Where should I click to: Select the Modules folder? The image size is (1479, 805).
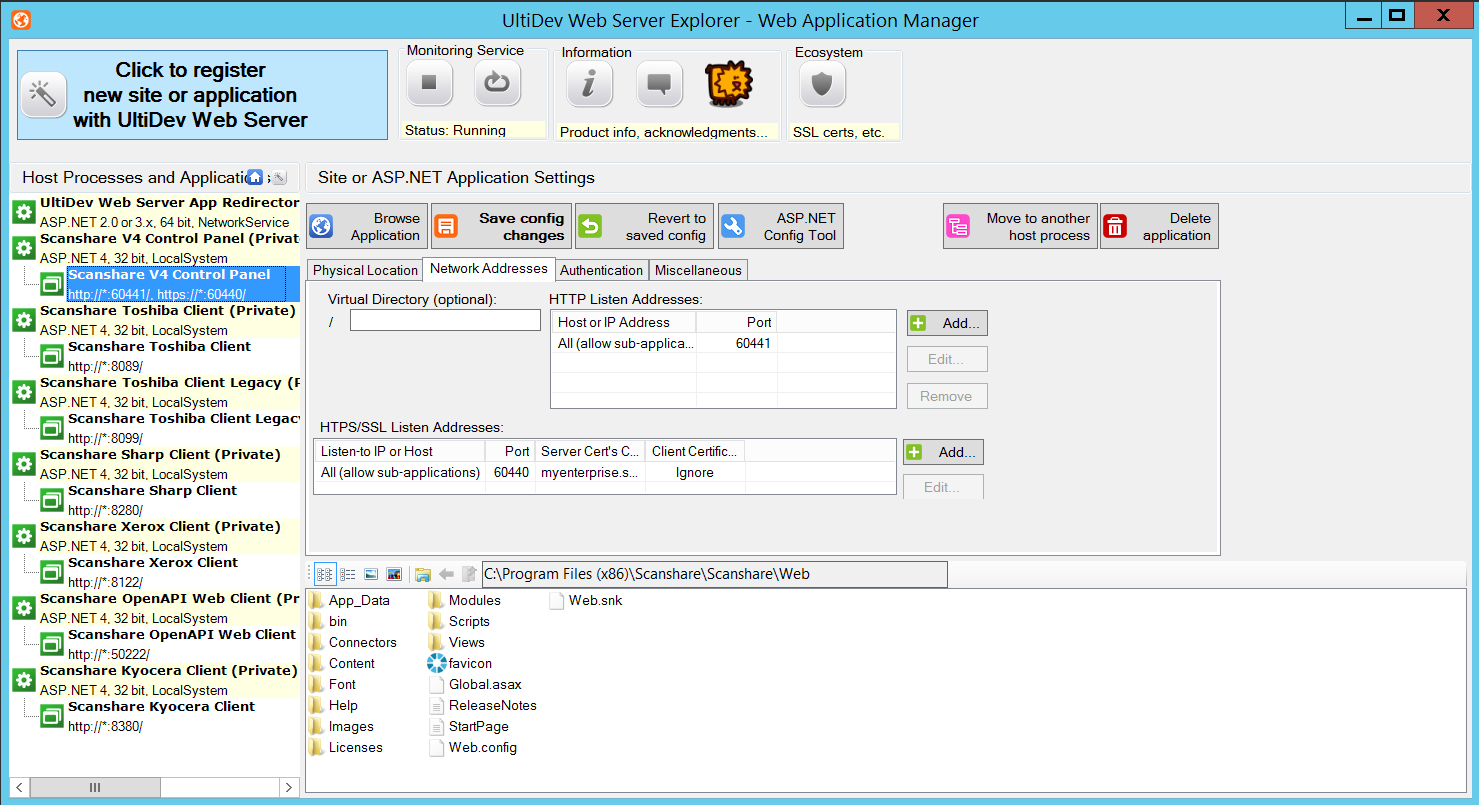pos(465,600)
